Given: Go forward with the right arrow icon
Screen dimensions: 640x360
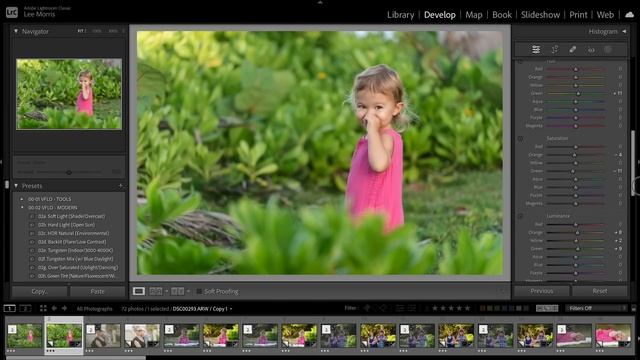Looking at the screenshot, I should coord(64,308).
